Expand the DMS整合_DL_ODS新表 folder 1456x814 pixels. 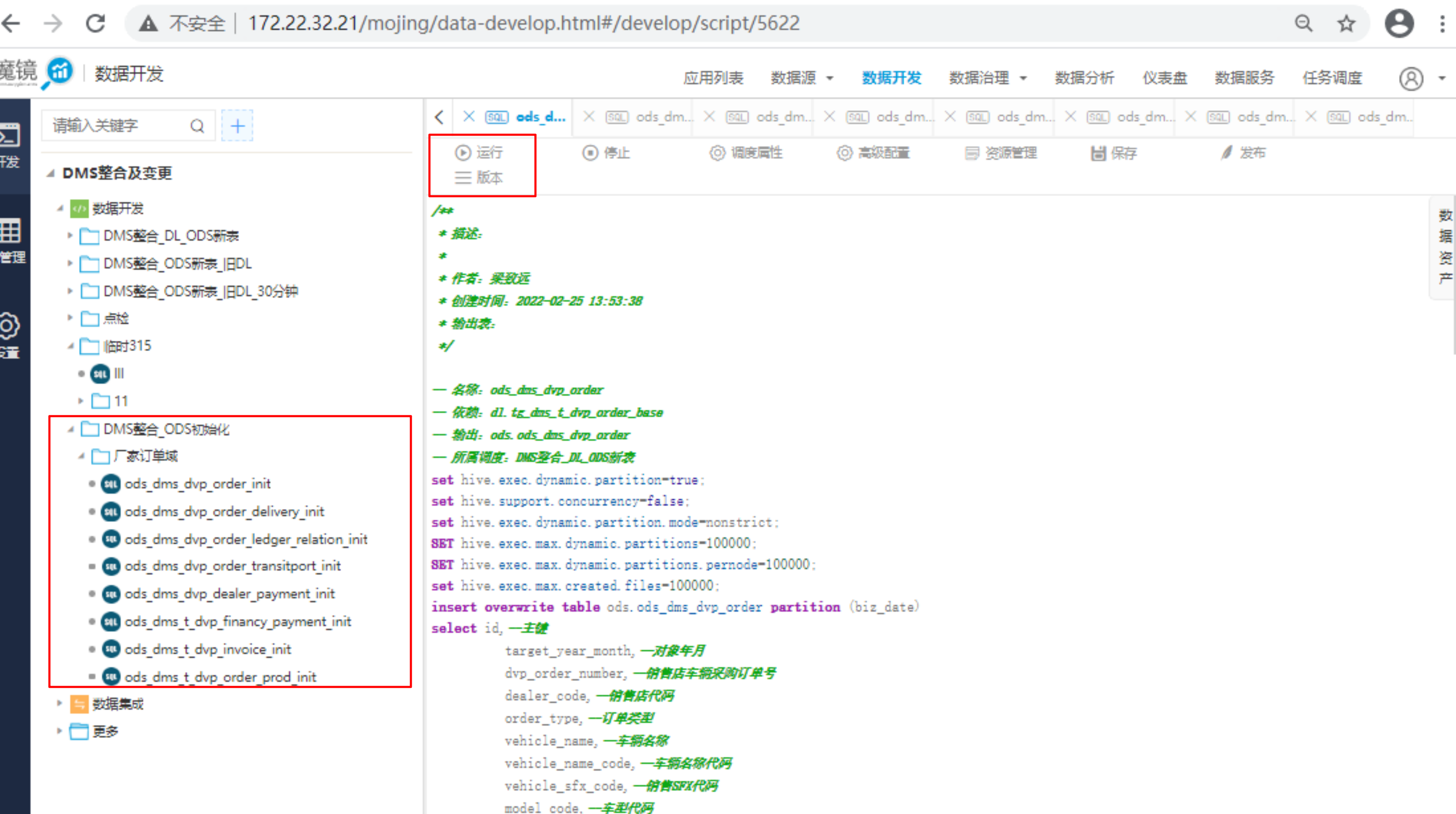click(70, 236)
